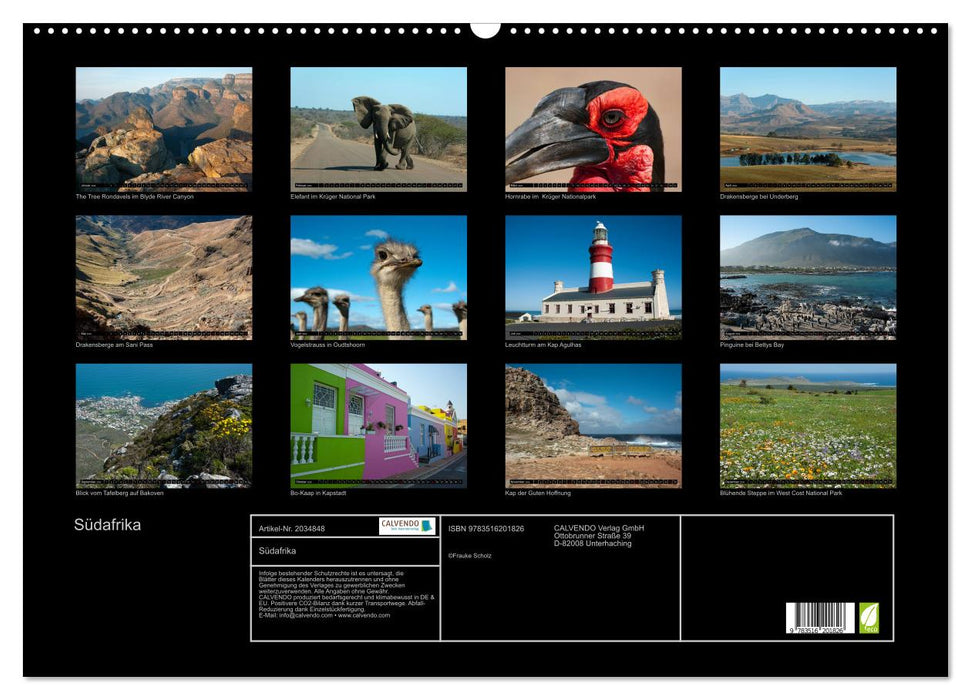Click the Artikel-Nr. 2034848 field
Screen dimensions: 971x700
point(291,528)
